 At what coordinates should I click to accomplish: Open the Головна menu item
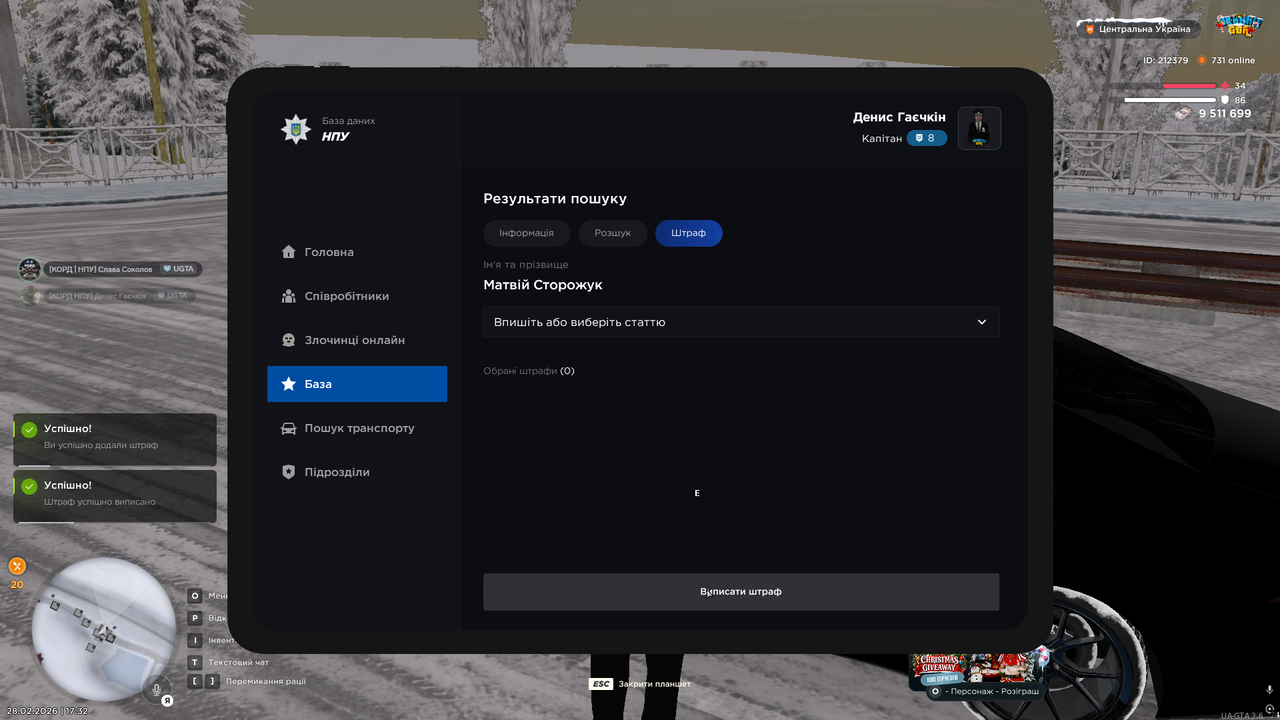357,252
